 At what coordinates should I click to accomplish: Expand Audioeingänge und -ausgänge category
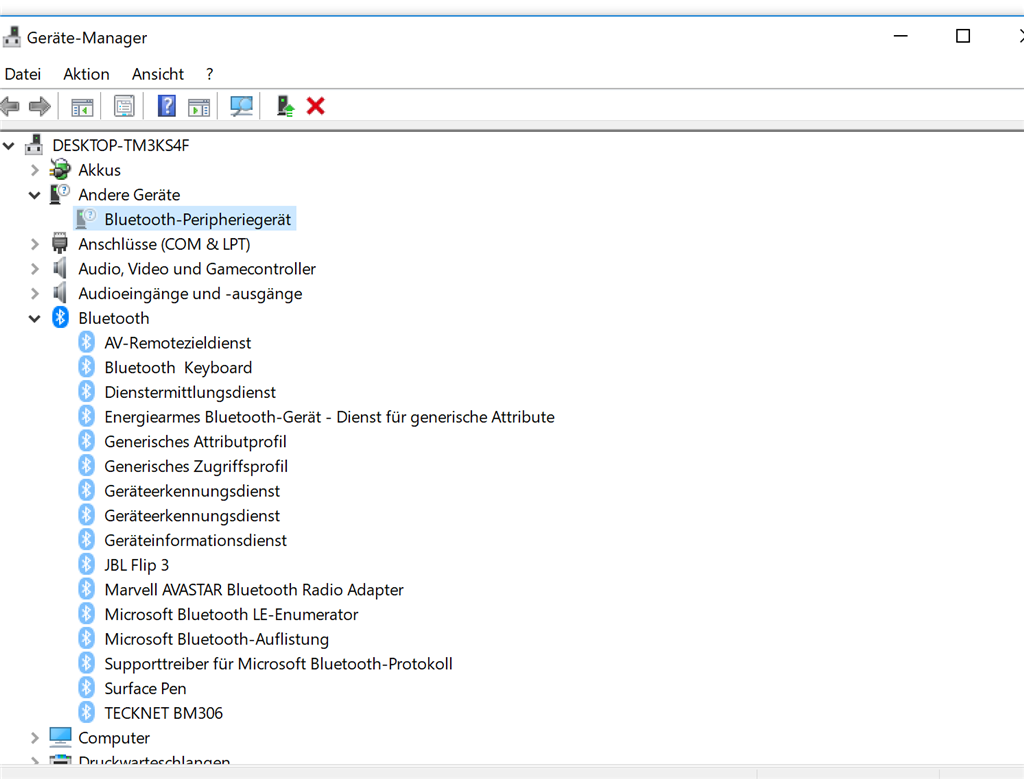coord(35,294)
